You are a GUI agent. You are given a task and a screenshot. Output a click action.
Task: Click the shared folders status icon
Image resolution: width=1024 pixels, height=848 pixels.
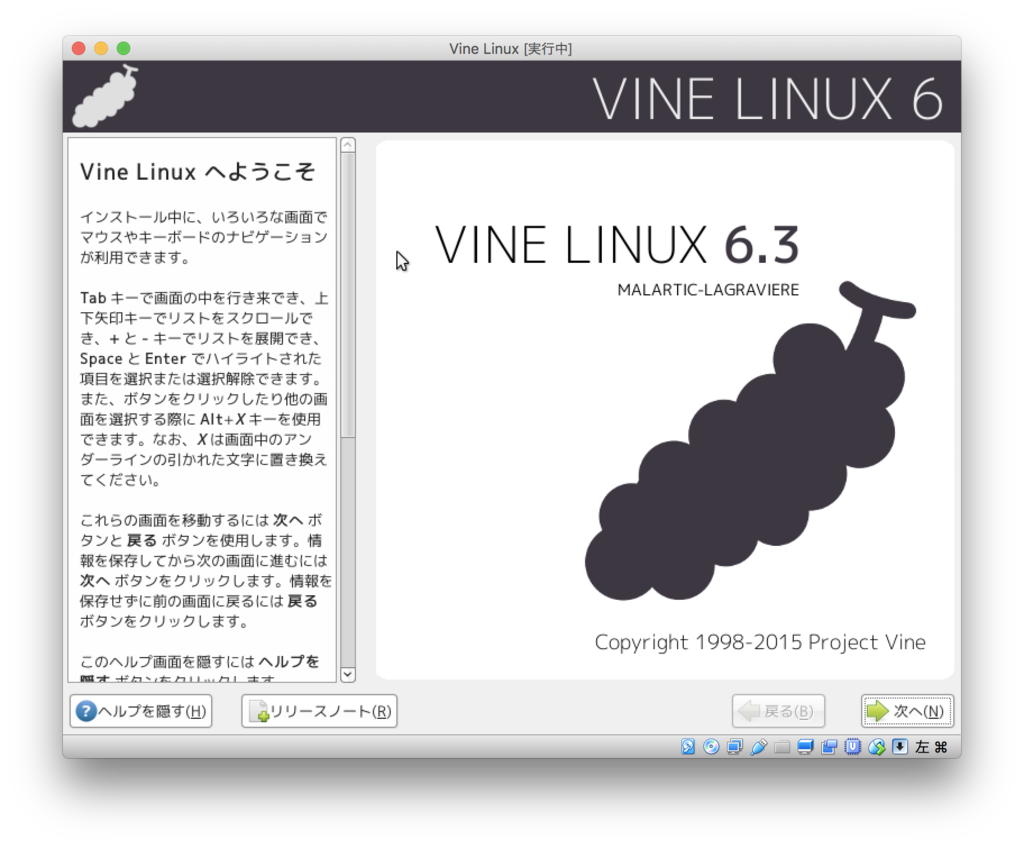pyautogui.click(x=782, y=747)
